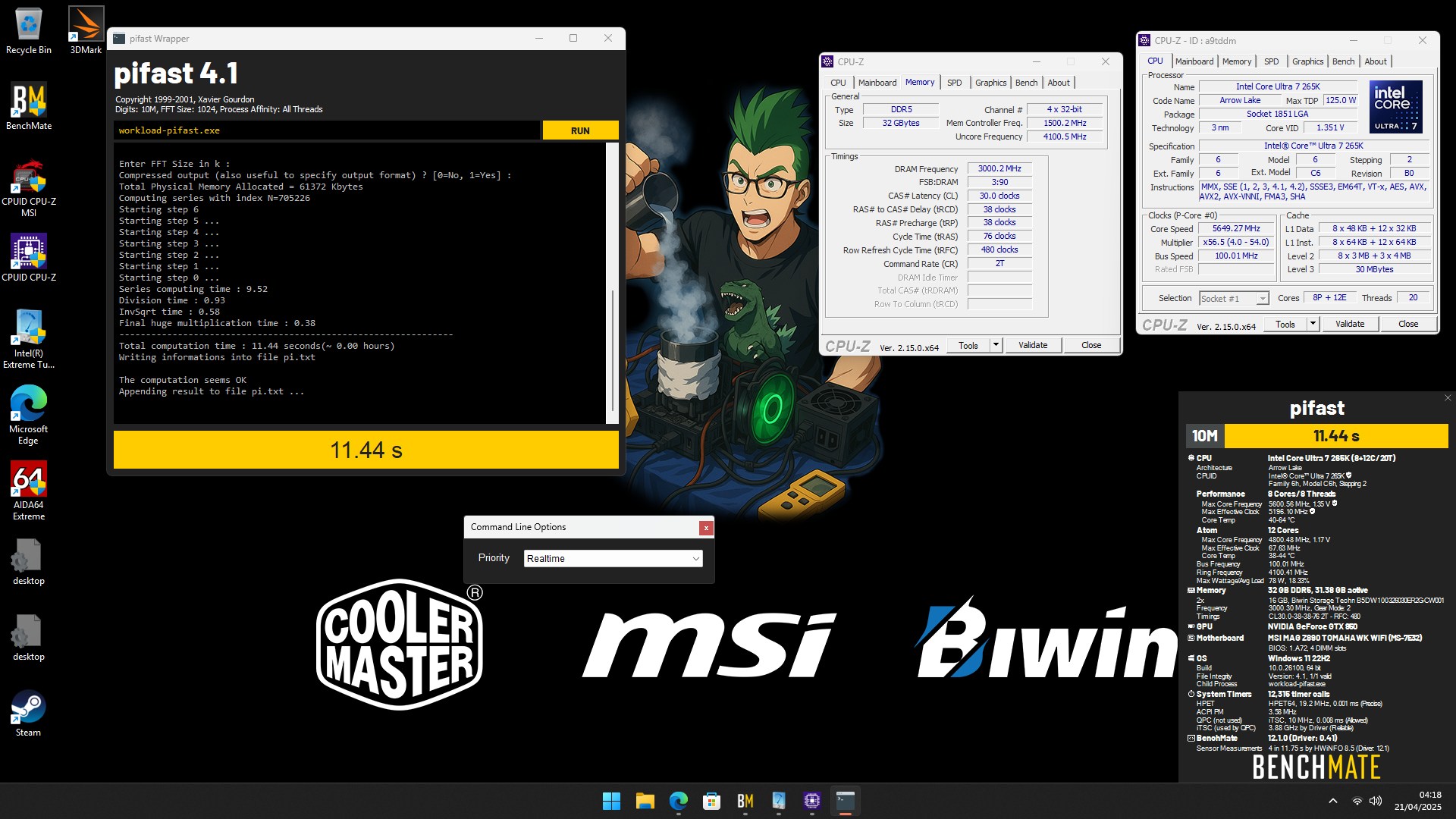Click the yellow RUN button in pifast
The width and height of the screenshot is (1456, 819).
580,130
